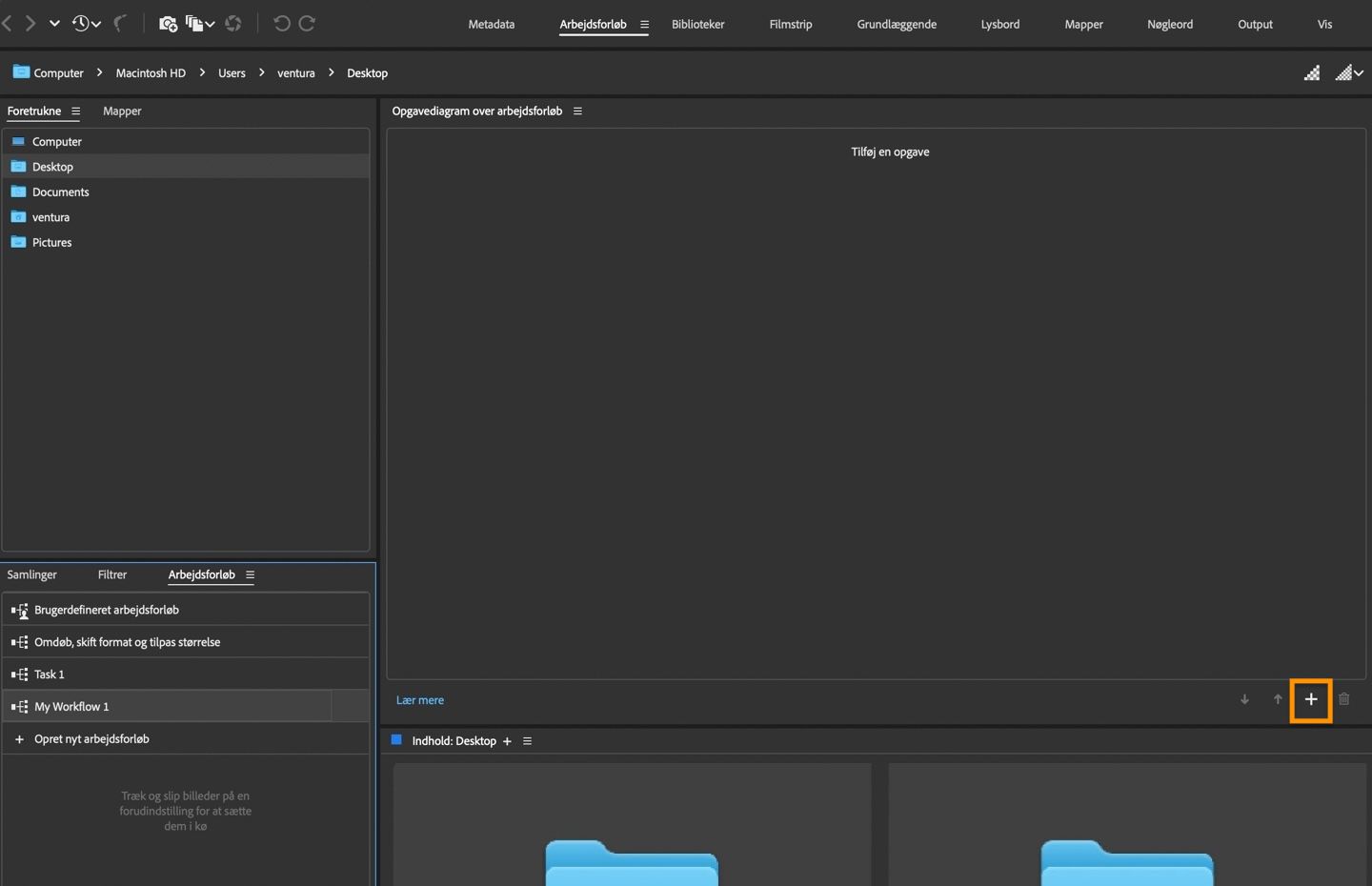
Task: Expand chevron after Macintosh HD in path
Action: tap(202, 72)
